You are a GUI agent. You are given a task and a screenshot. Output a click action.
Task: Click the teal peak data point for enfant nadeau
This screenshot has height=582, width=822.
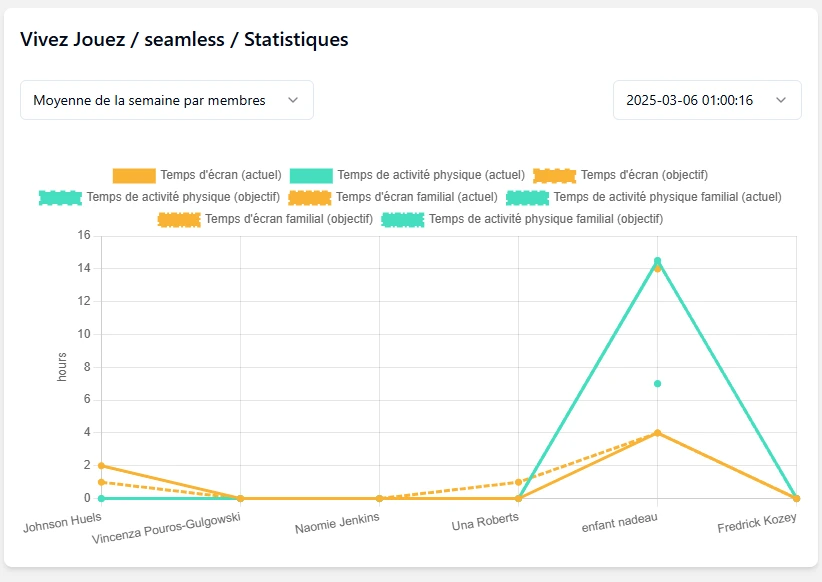click(657, 261)
